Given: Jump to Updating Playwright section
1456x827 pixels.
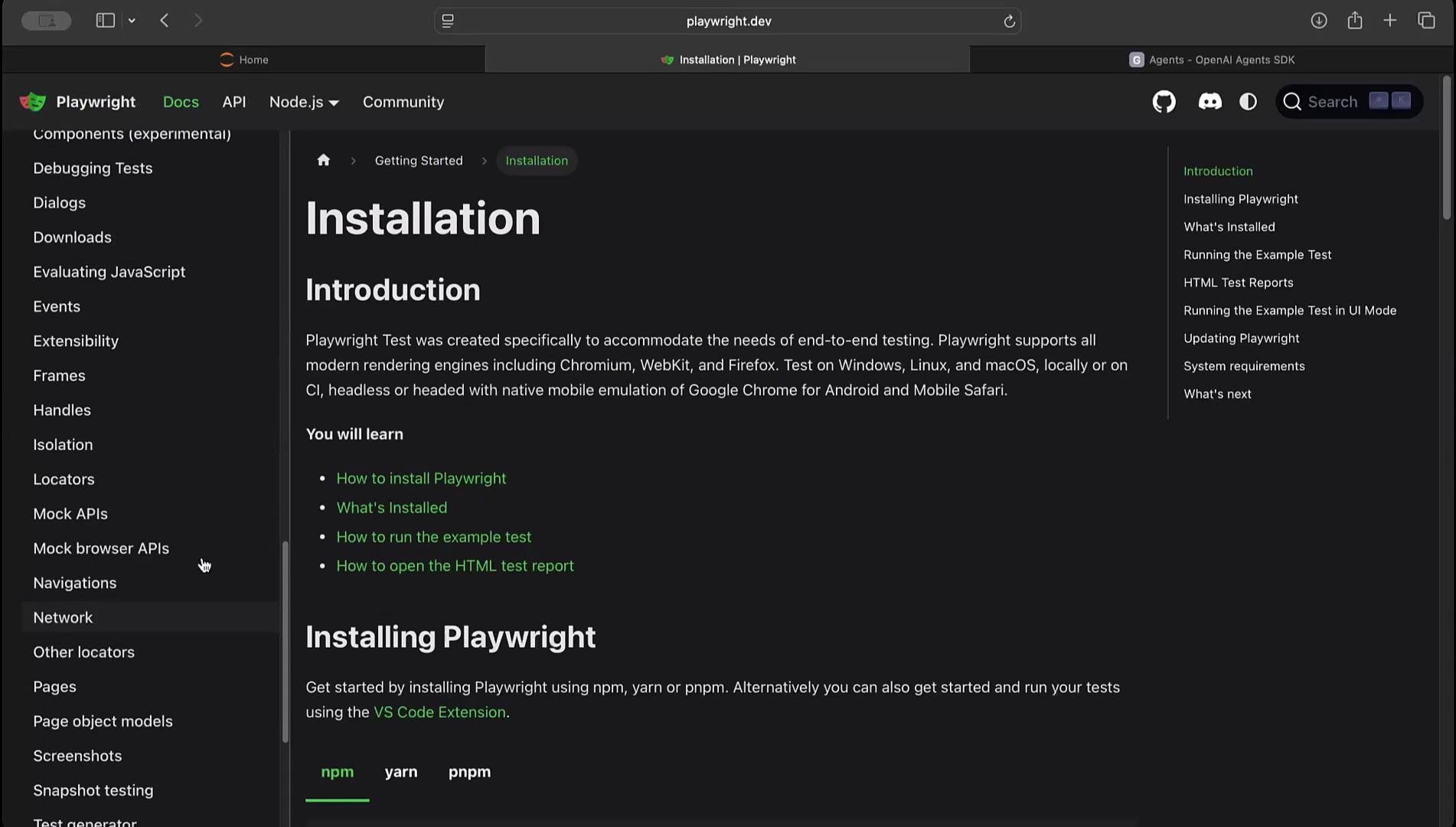Looking at the screenshot, I should click(x=1241, y=338).
